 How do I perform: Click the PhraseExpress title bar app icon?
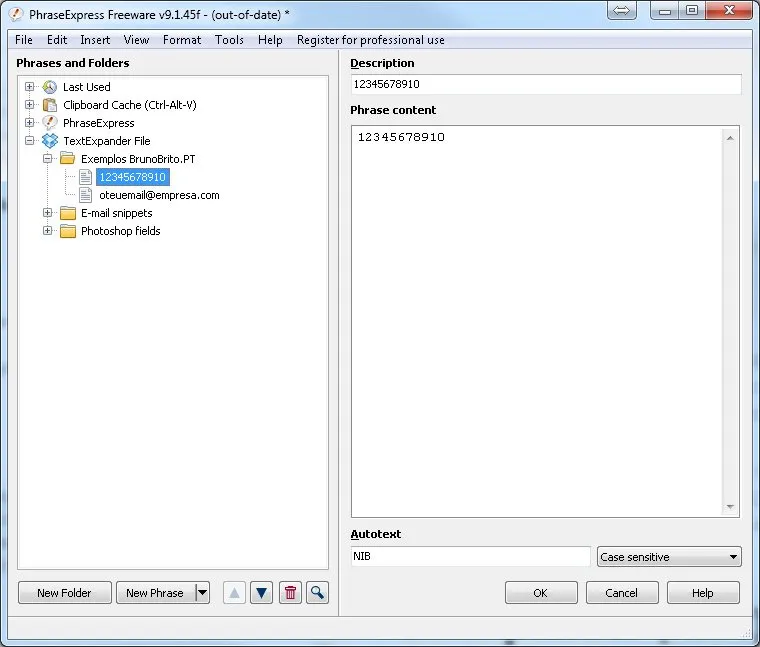(16, 14)
